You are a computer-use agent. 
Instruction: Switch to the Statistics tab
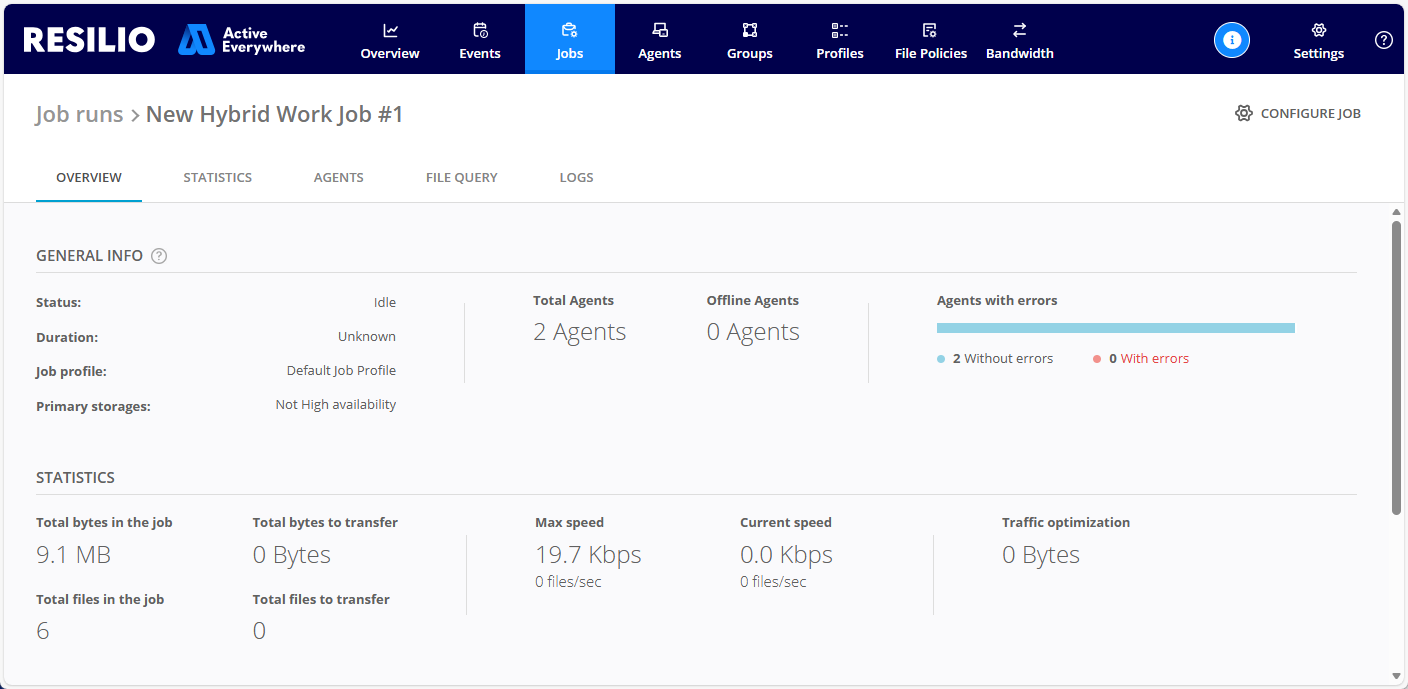tap(217, 177)
